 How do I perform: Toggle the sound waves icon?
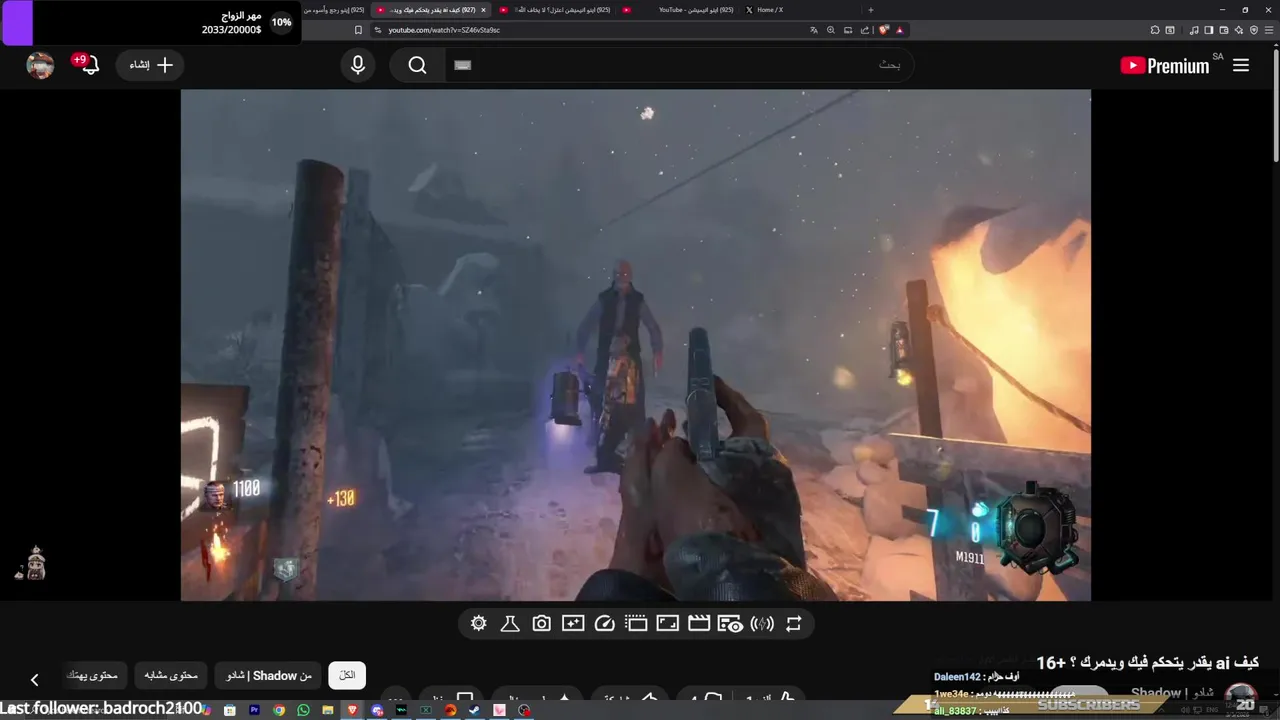point(762,624)
